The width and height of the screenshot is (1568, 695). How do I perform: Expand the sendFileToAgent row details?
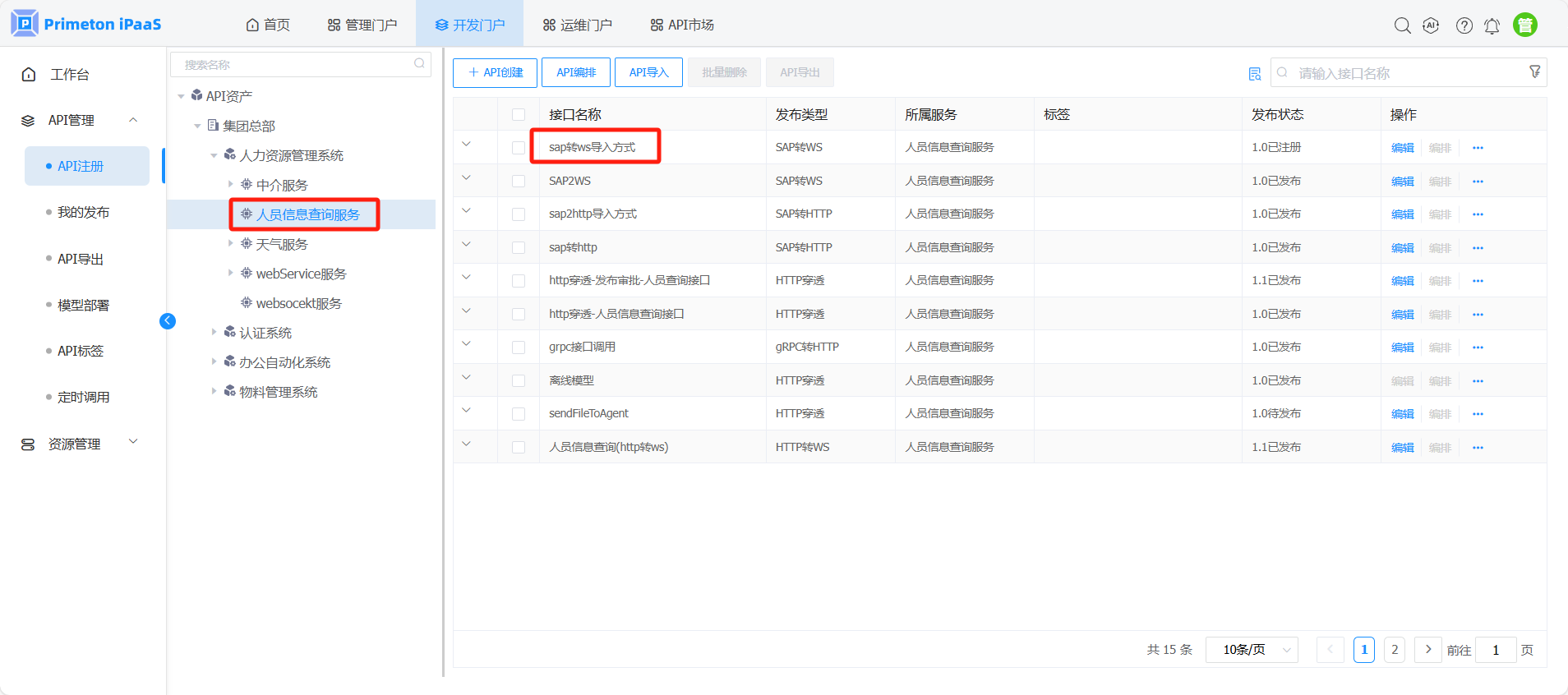(466, 411)
